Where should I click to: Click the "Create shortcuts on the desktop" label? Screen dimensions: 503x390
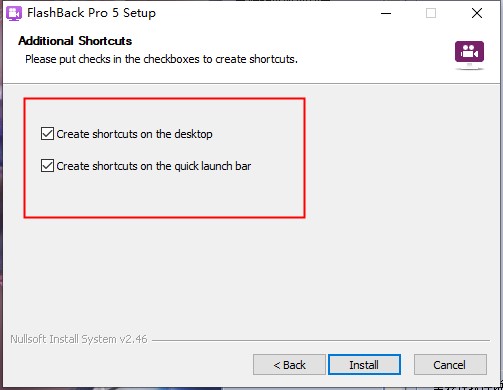pos(134,134)
